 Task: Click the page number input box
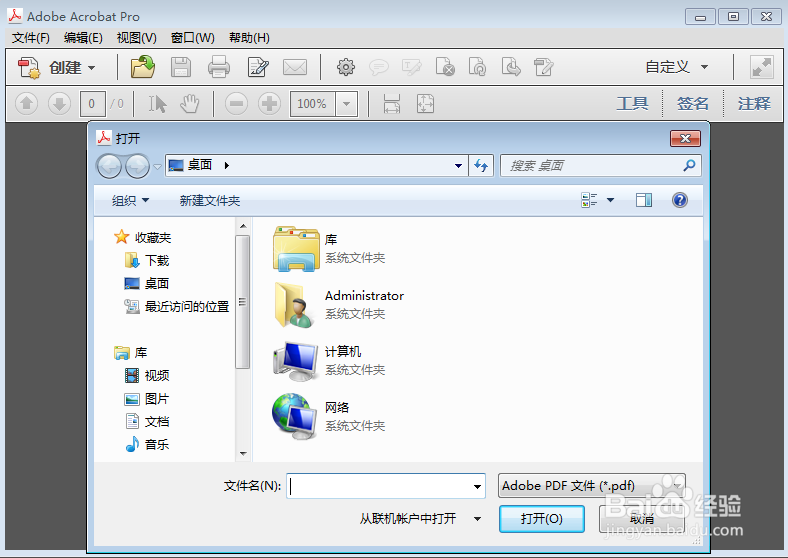[92, 104]
